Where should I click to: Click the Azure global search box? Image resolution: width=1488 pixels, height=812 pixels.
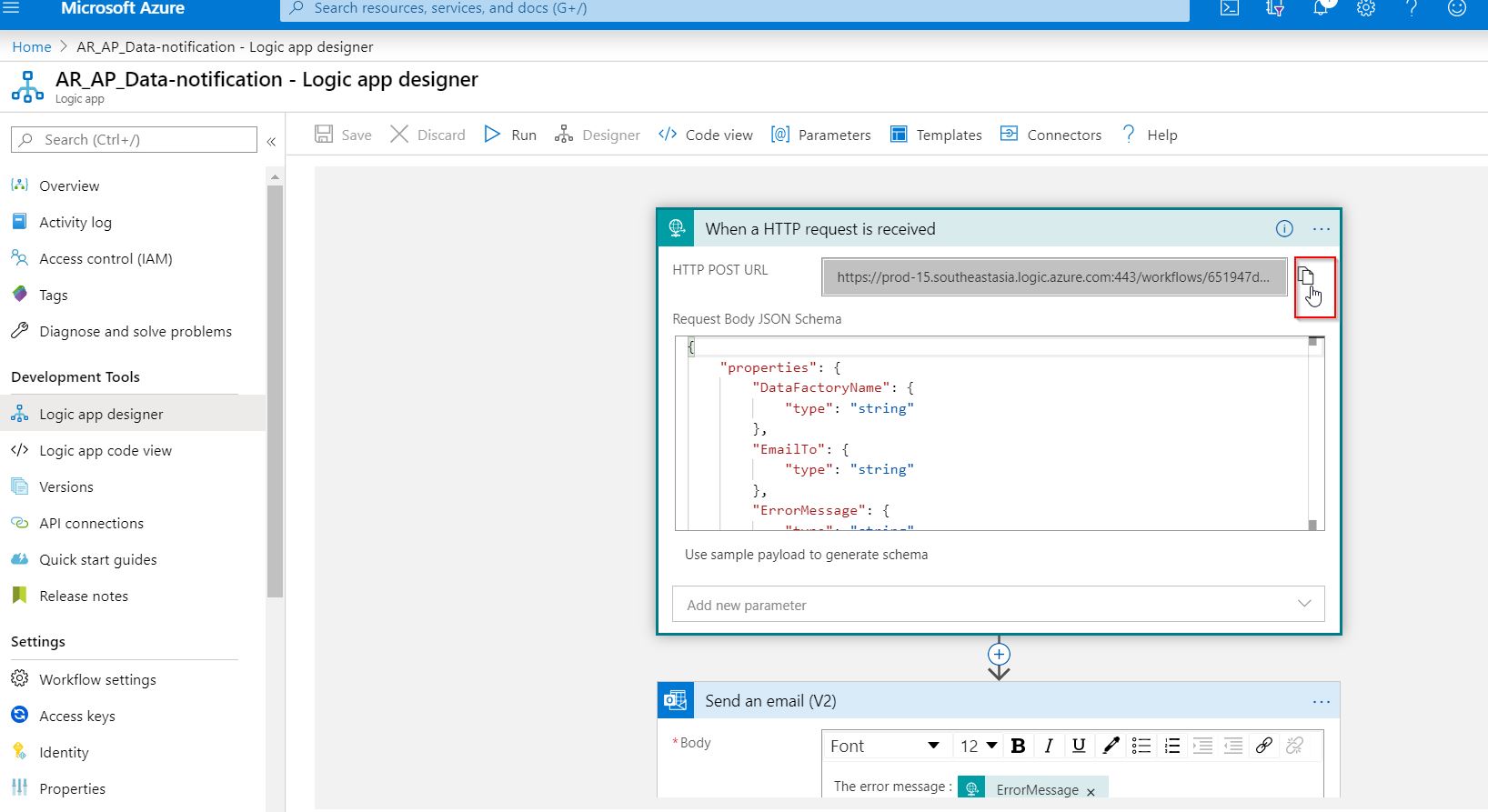(735, 9)
